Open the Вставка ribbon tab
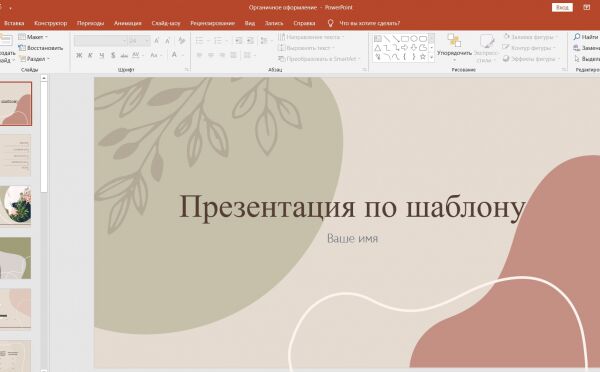Image resolution: width=600 pixels, height=372 pixels. point(14,23)
